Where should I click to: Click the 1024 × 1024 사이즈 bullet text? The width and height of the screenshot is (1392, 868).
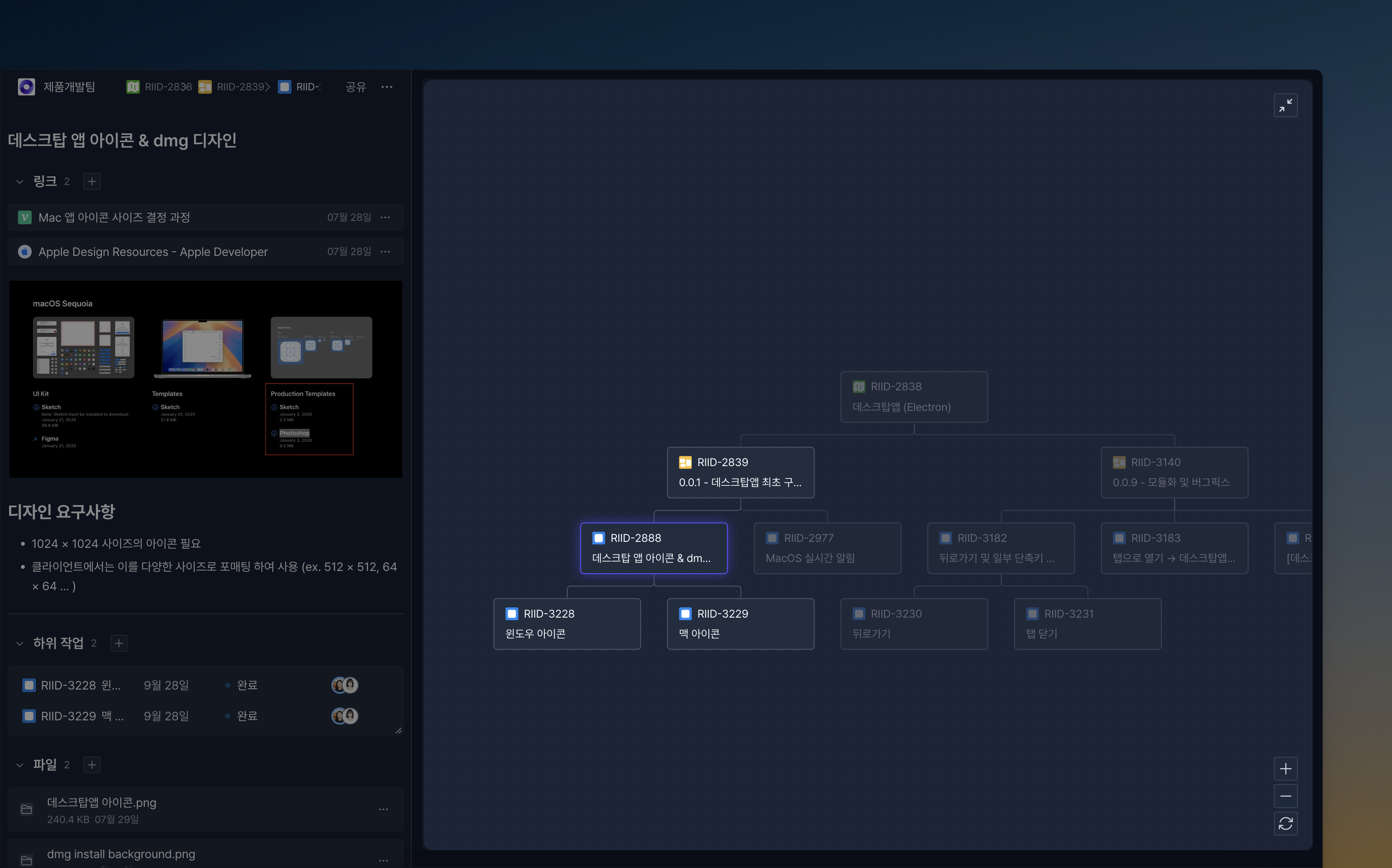[116, 543]
